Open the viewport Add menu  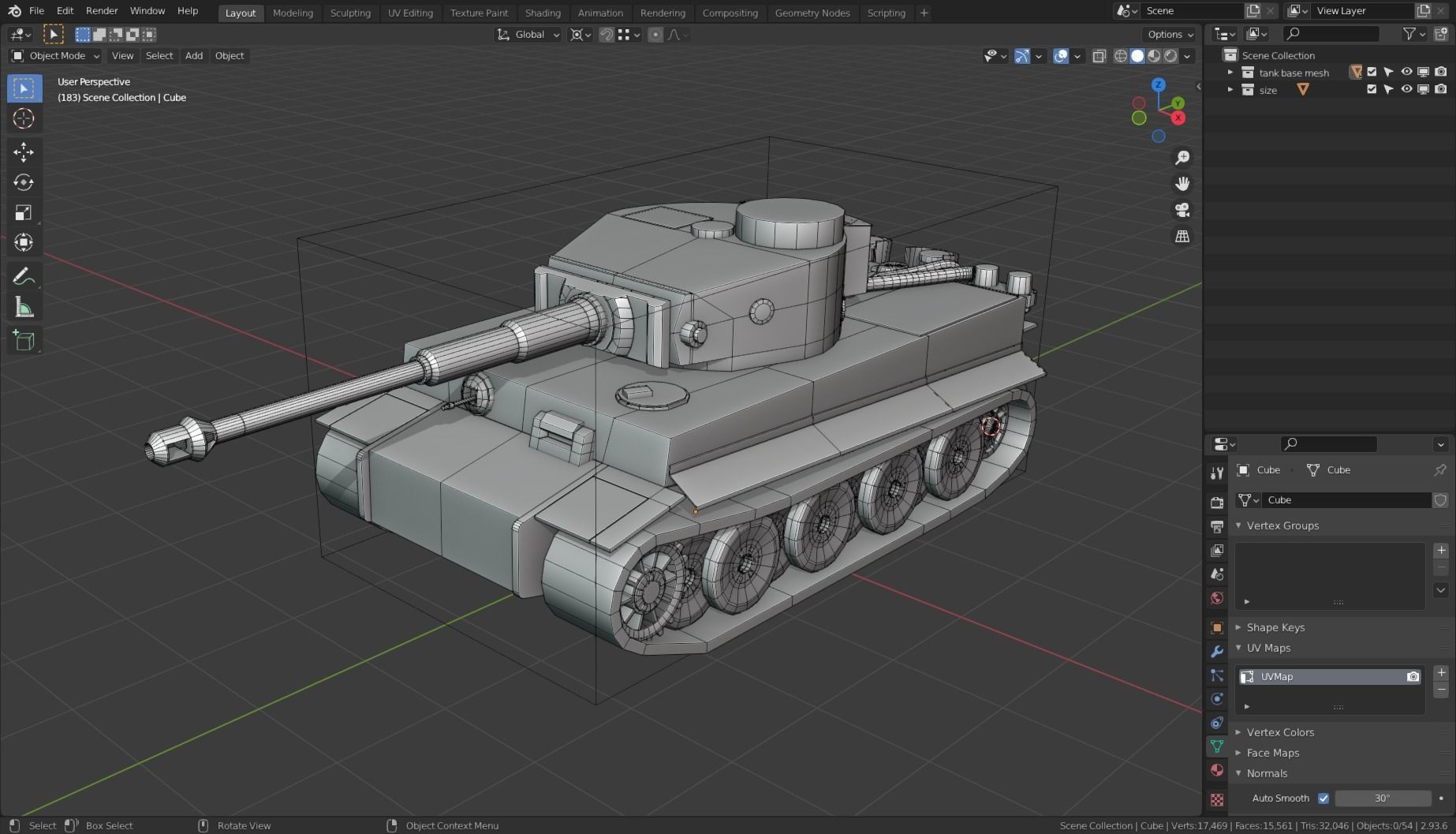(194, 56)
